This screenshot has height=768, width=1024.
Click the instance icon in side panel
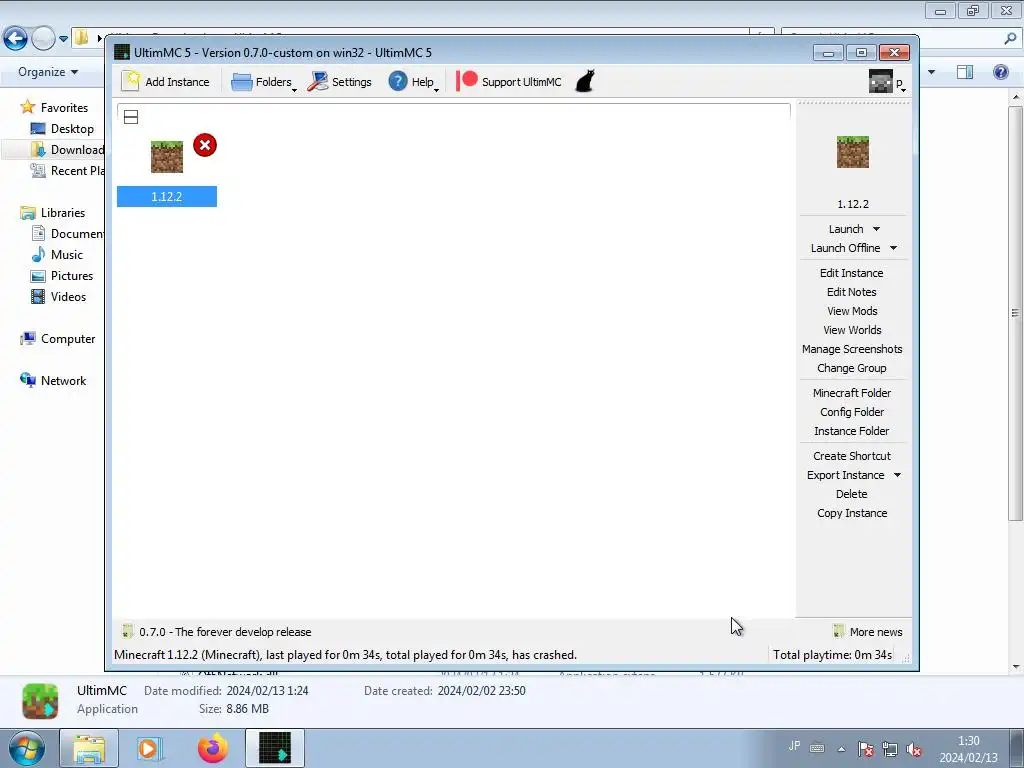(x=853, y=152)
